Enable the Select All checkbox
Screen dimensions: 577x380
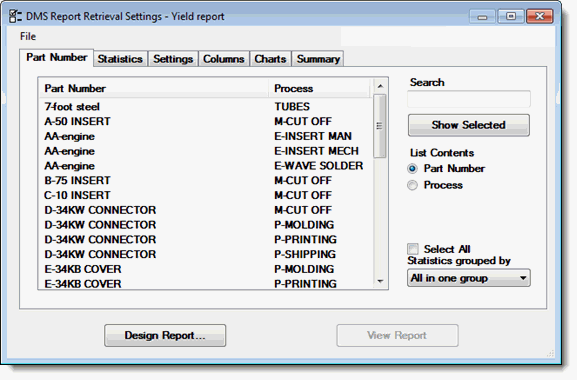(413, 249)
